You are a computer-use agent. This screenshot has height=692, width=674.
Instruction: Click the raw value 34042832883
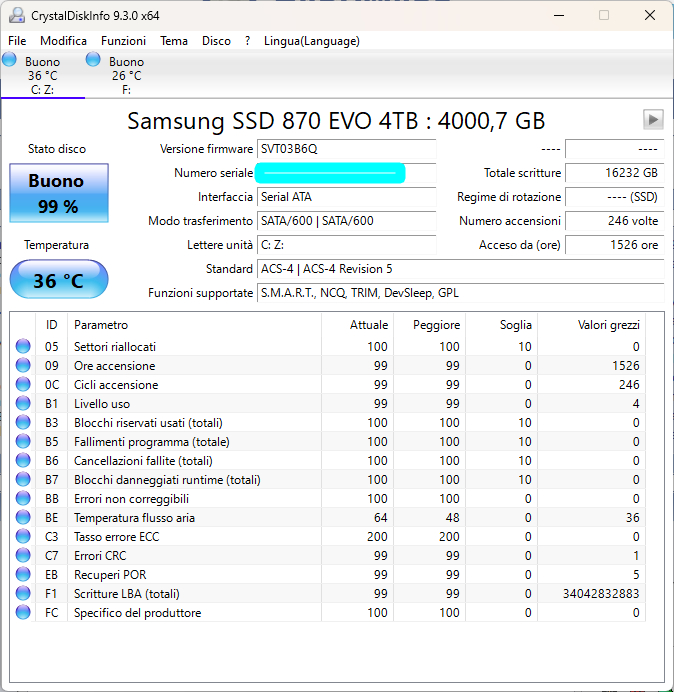601,594
